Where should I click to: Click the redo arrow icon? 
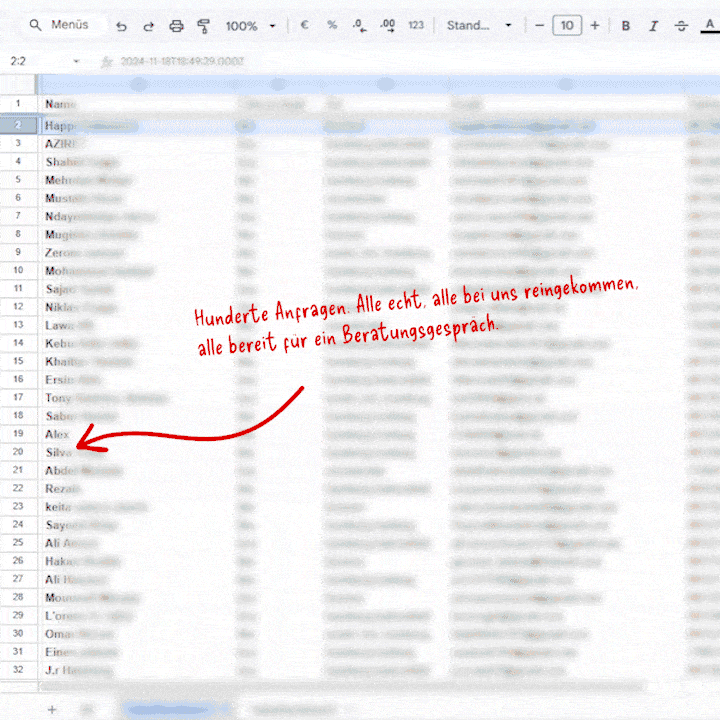[148, 26]
